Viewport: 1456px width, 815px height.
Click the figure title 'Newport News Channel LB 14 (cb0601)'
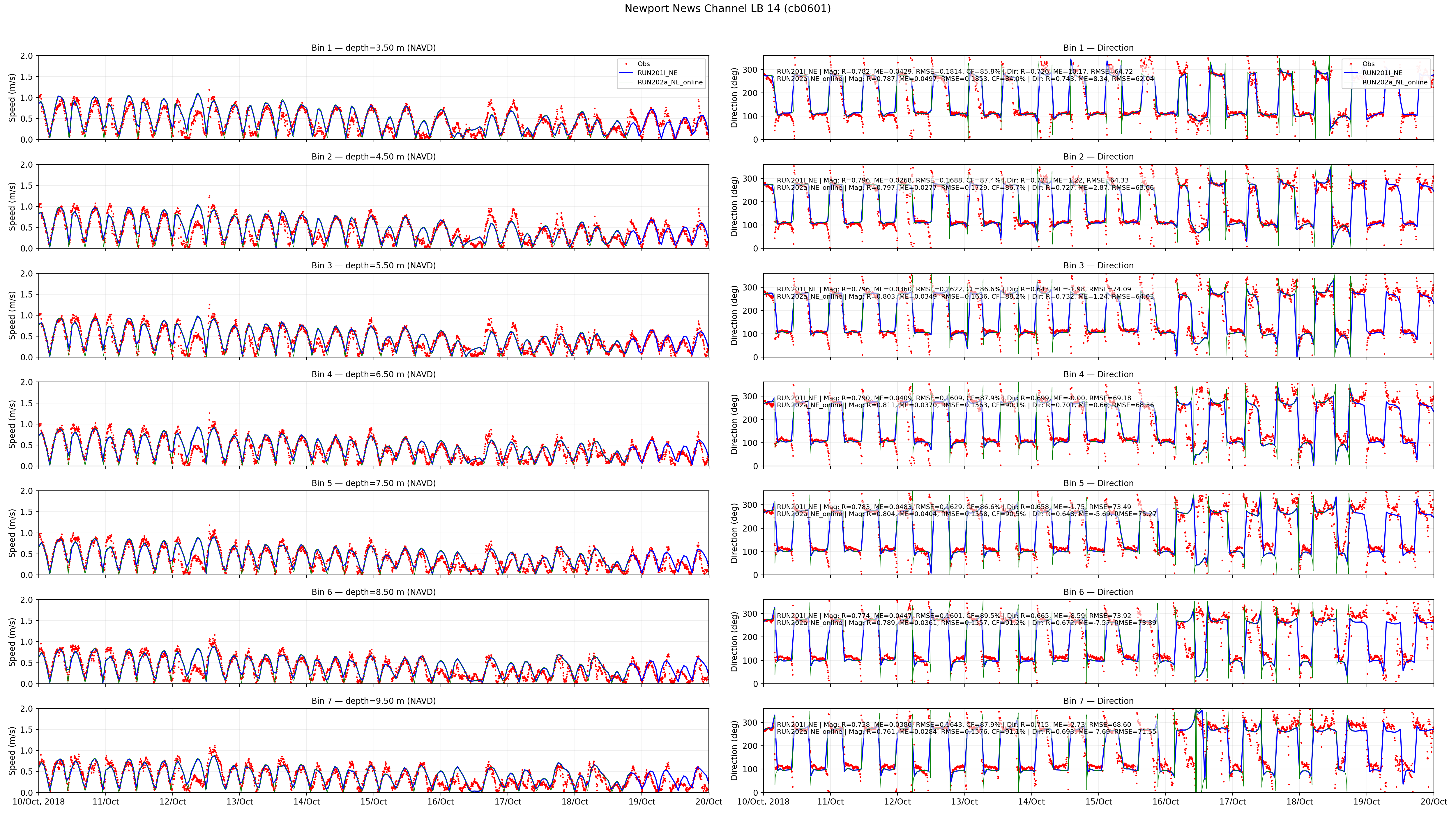point(727,8)
